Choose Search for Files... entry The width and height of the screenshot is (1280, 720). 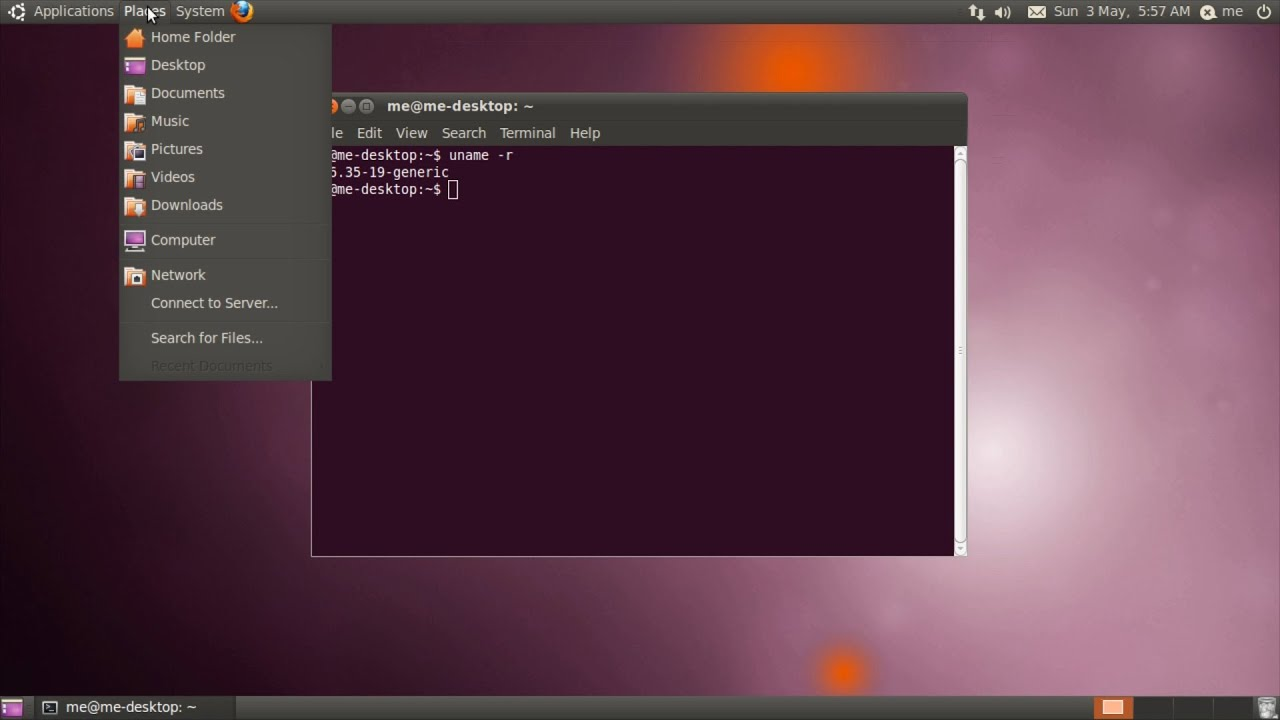pyautogui.click(x=225, y=338)
